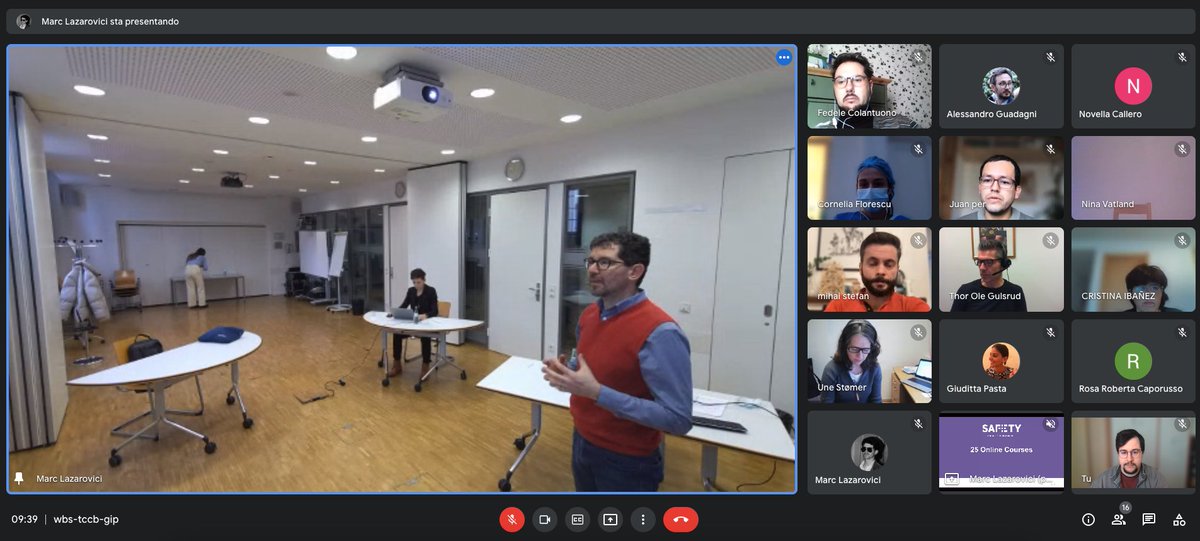Select Une Stømer's video tile
Viewport: 1200px width, 541px height.
click(x=869, y=361)
